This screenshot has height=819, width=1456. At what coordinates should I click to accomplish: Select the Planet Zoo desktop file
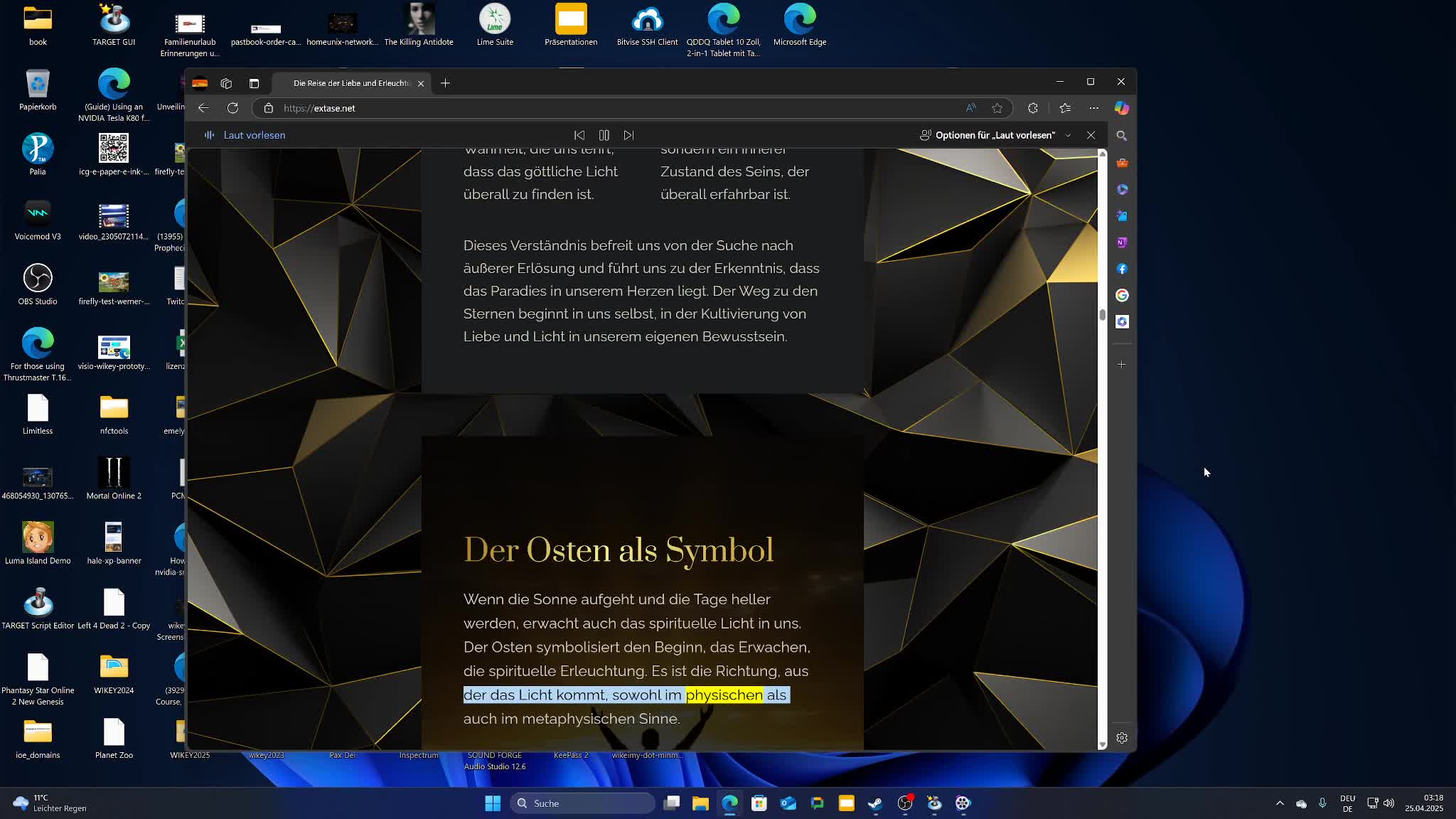pos(114,739)
